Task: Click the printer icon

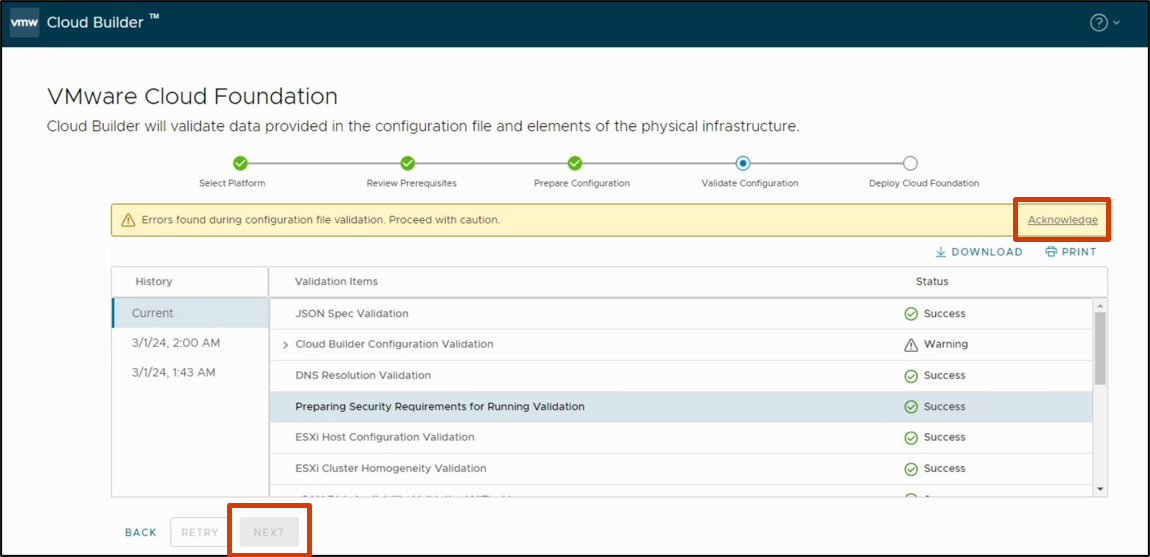Action: [x=1051, y=252]
